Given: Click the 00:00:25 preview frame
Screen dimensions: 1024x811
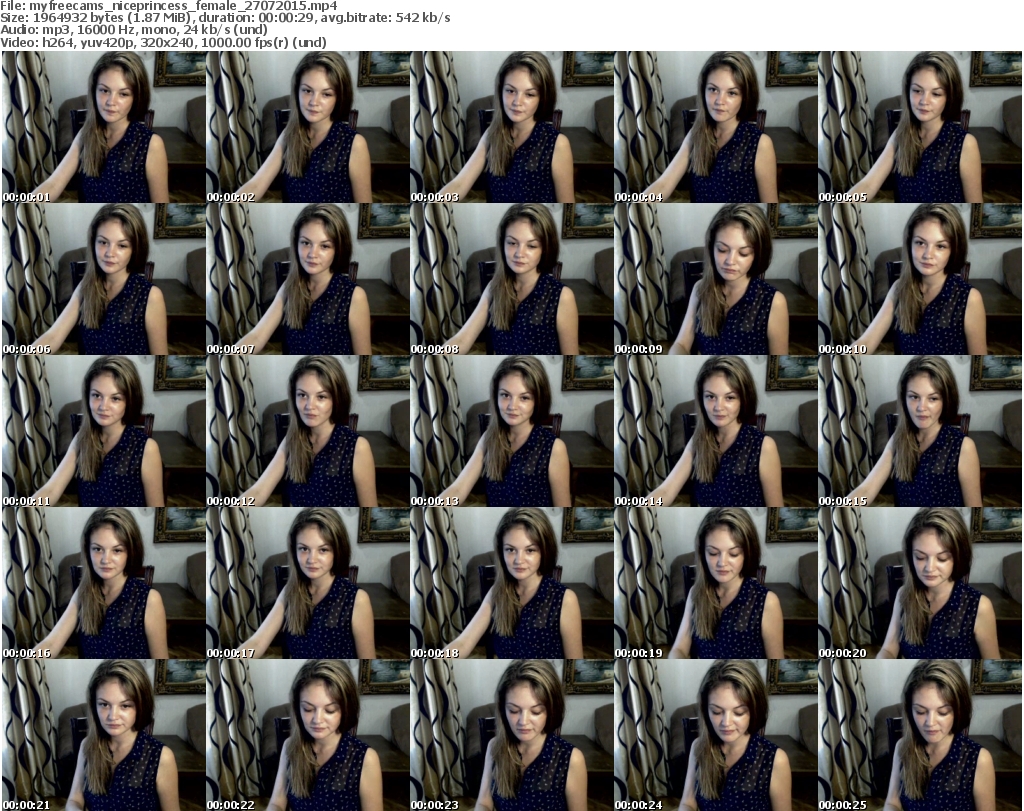Looking at the screenshot, I should click(x=920, y=735).
